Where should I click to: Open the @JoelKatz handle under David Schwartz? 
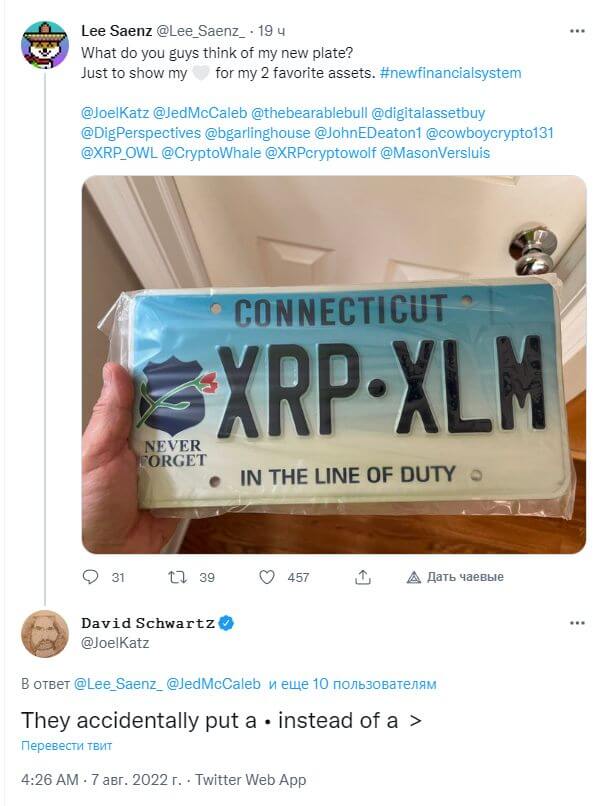coord(115,643)
